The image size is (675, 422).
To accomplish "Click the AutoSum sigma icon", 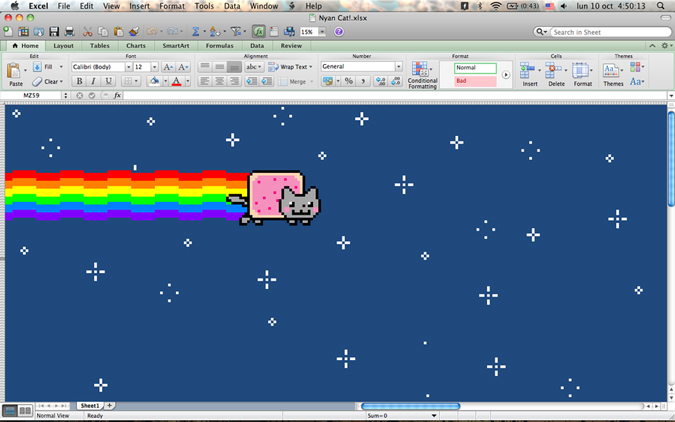I will 196,32.
